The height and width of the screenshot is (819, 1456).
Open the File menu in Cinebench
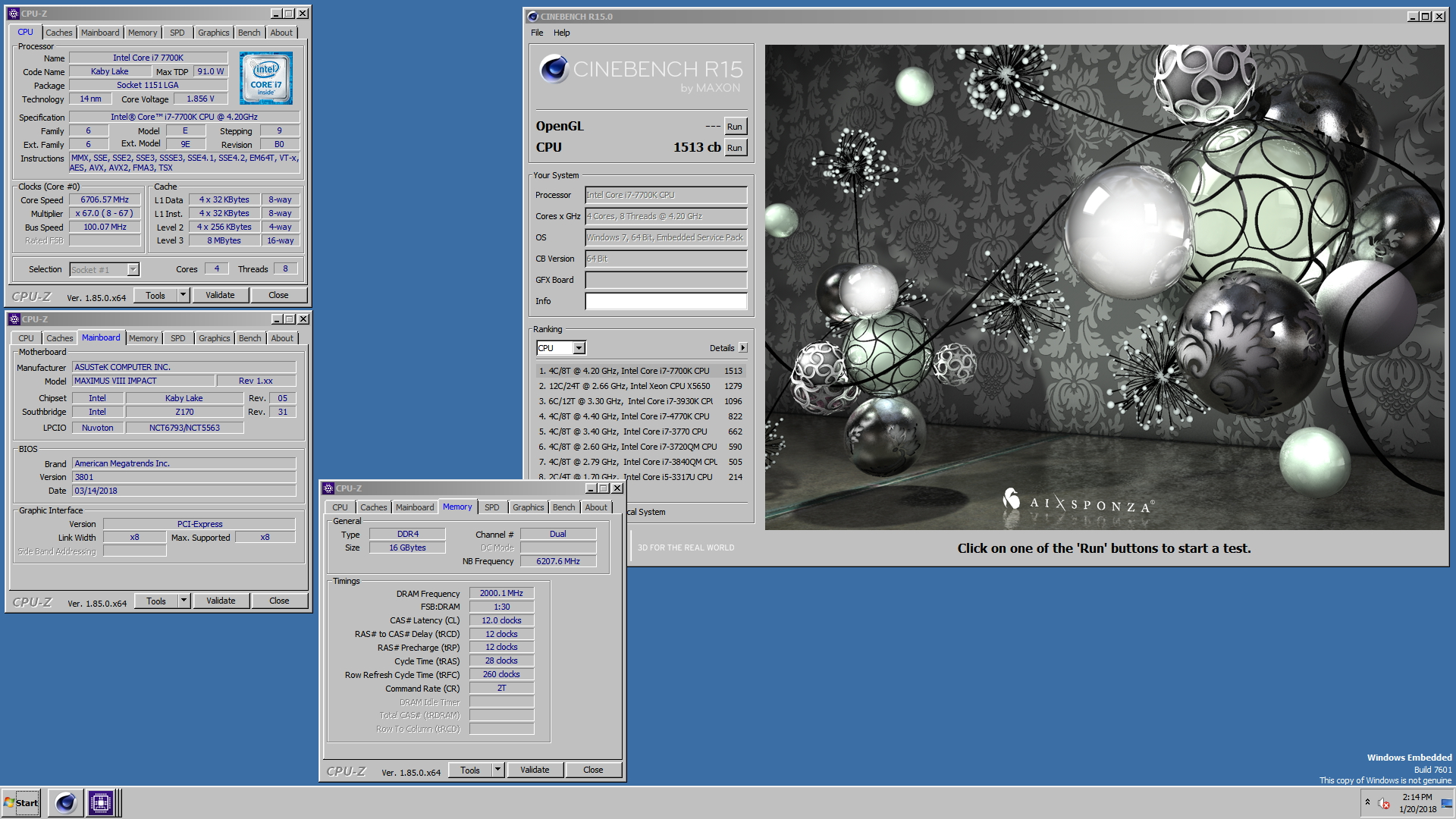[537, 33]
